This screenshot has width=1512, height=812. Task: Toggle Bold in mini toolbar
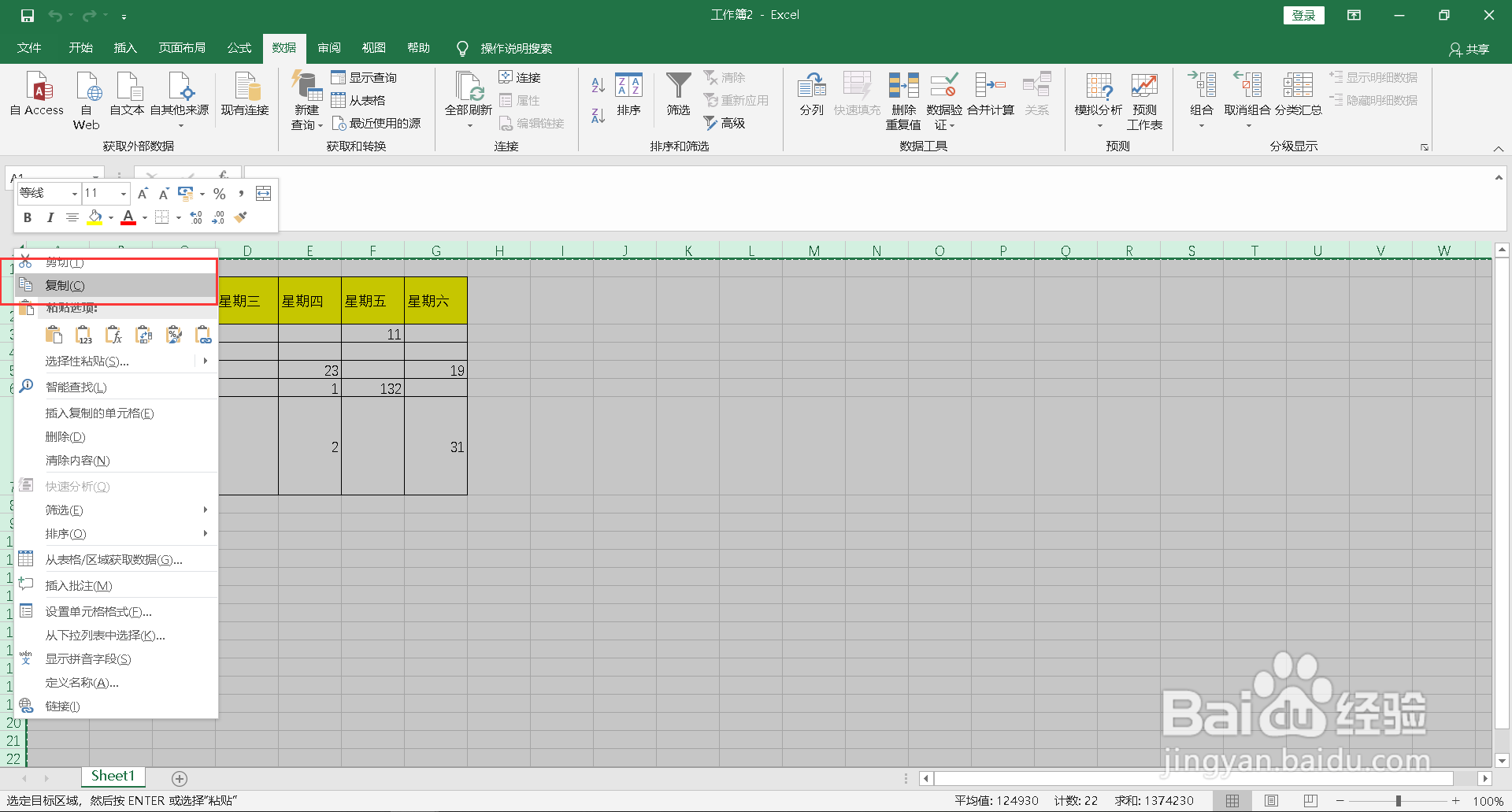[x=28, y=217]
